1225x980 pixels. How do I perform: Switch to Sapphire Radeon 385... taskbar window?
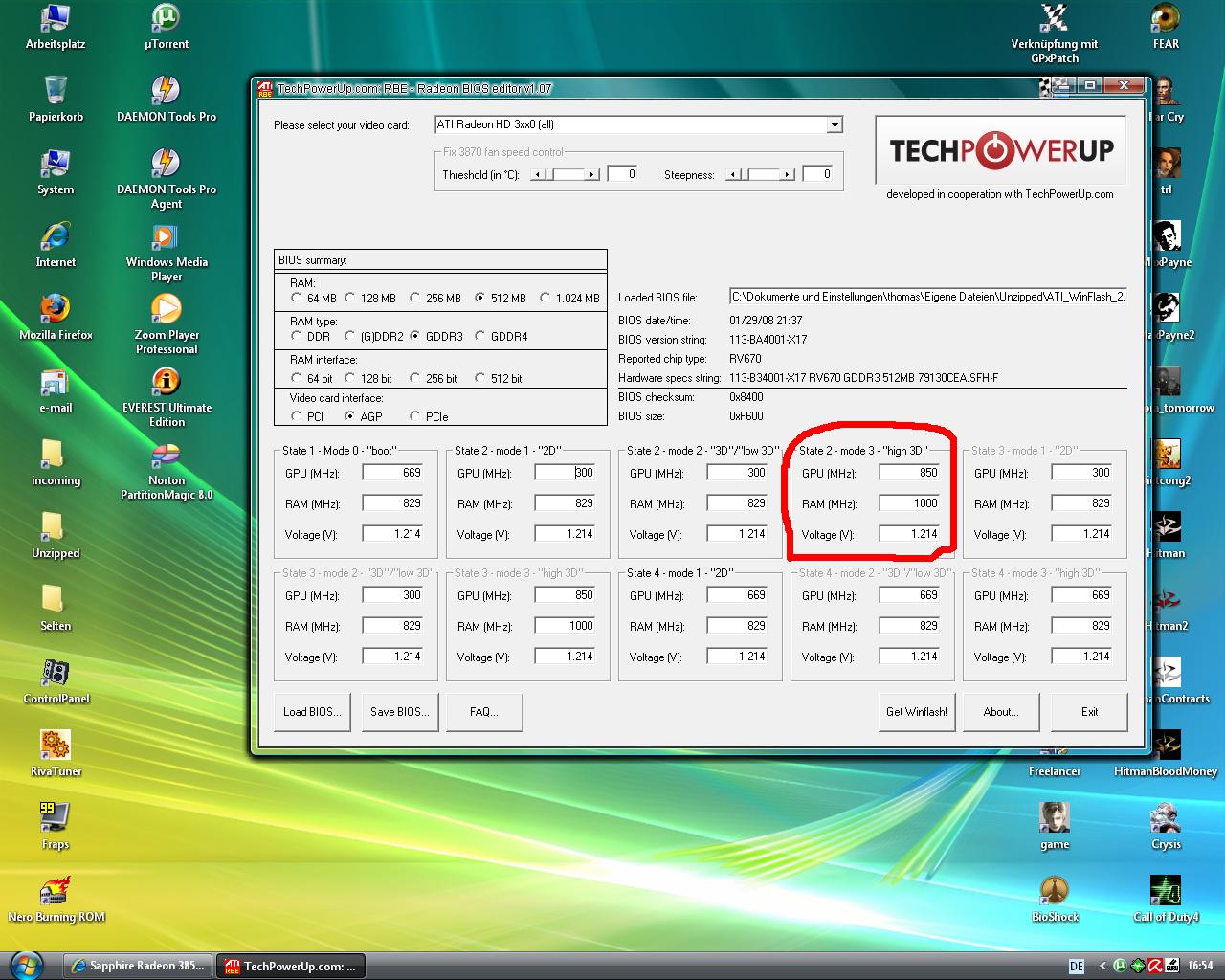[x=138, y=966]
